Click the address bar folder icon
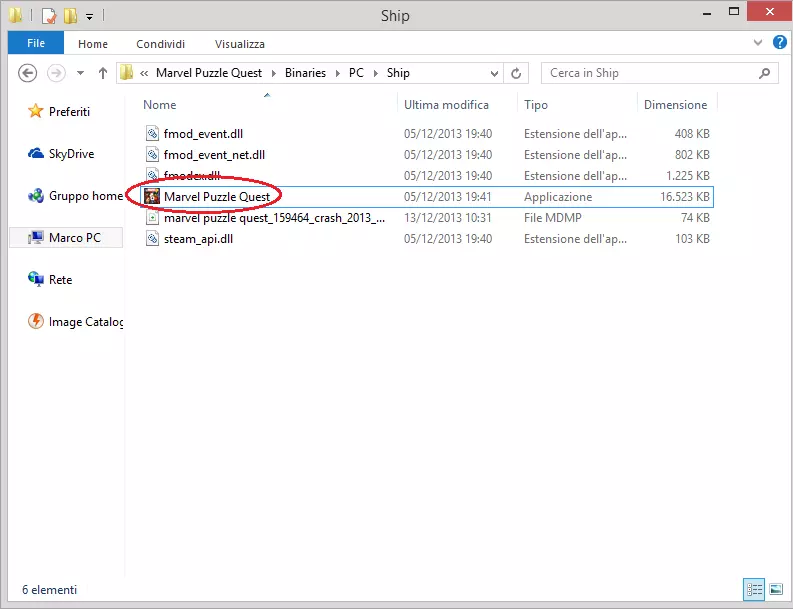 pos(126,73)
